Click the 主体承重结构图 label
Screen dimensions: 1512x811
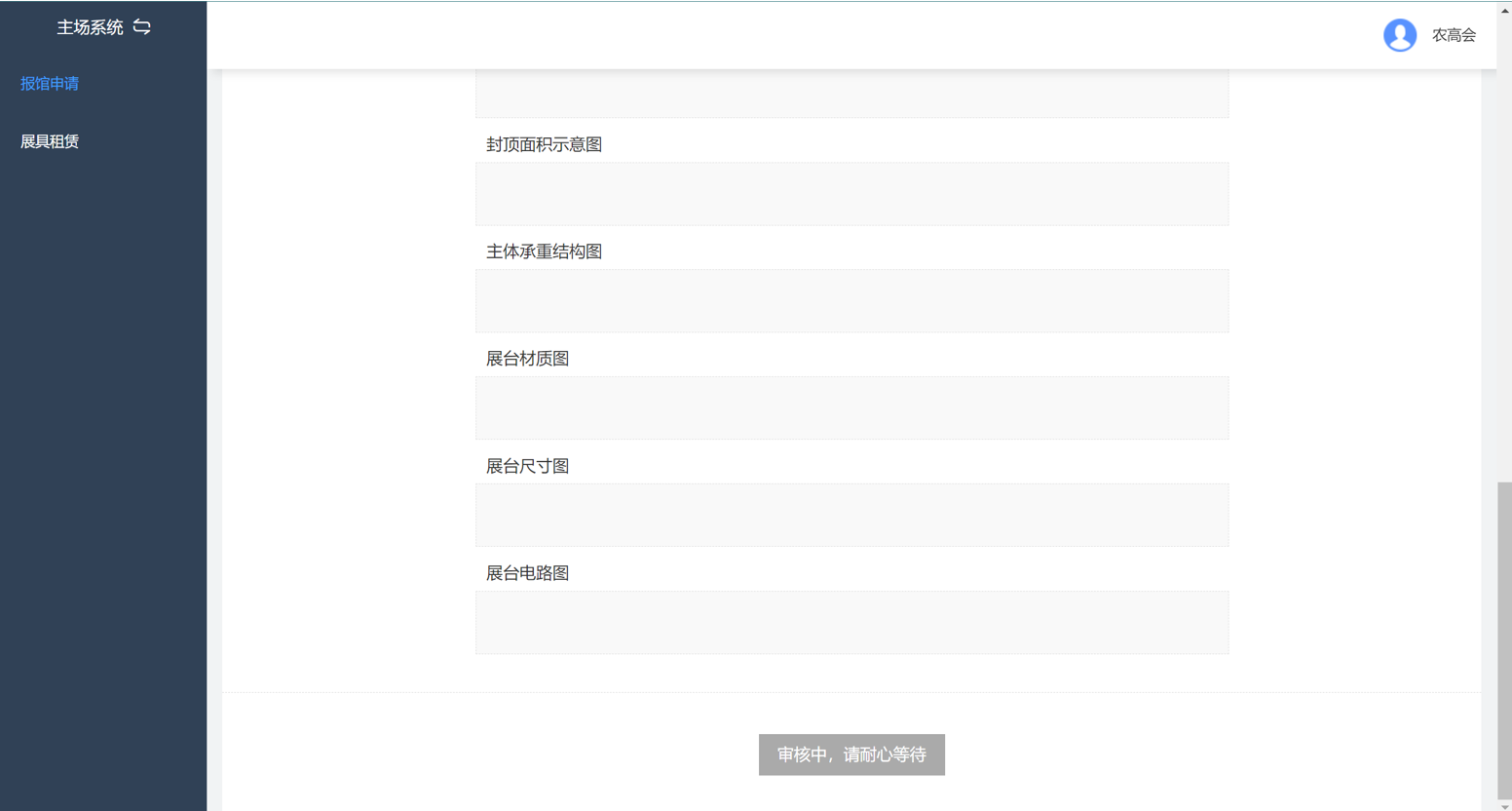pos(544,251)
